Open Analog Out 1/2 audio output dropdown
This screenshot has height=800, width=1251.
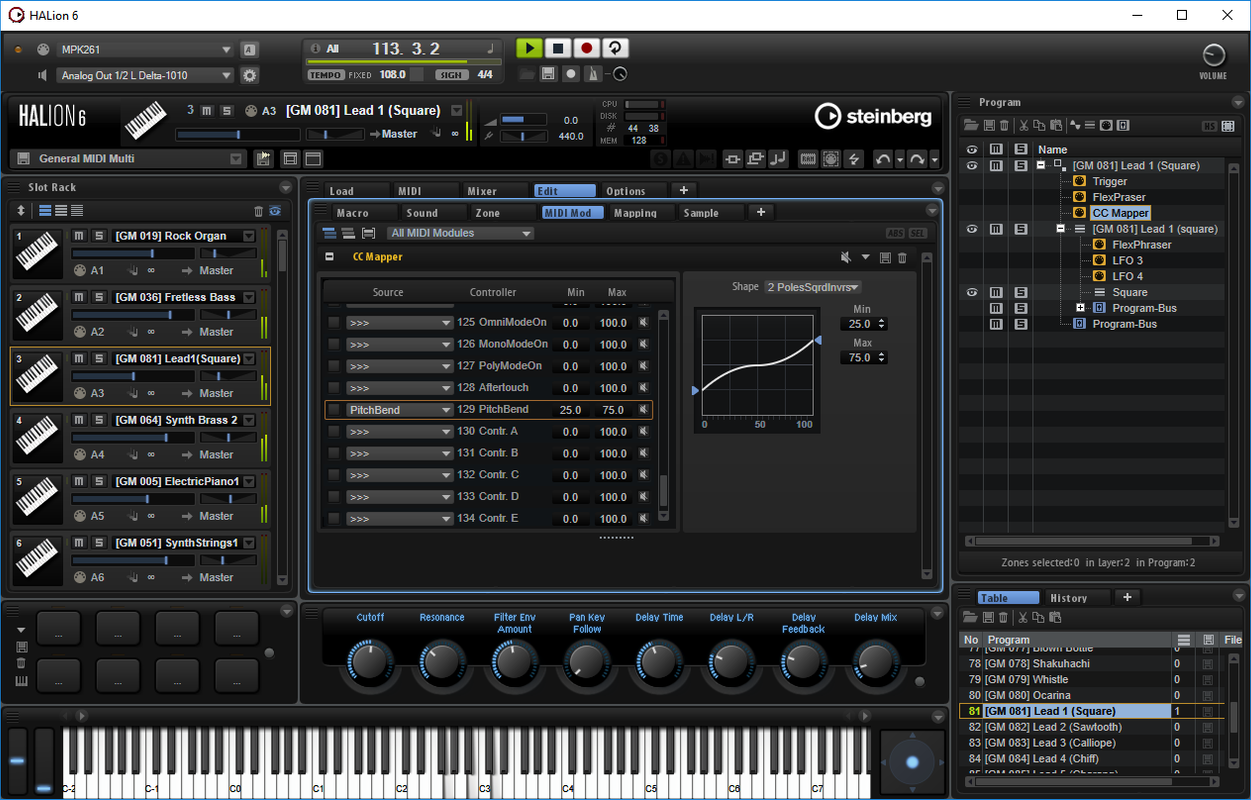[x=146, y=75]
